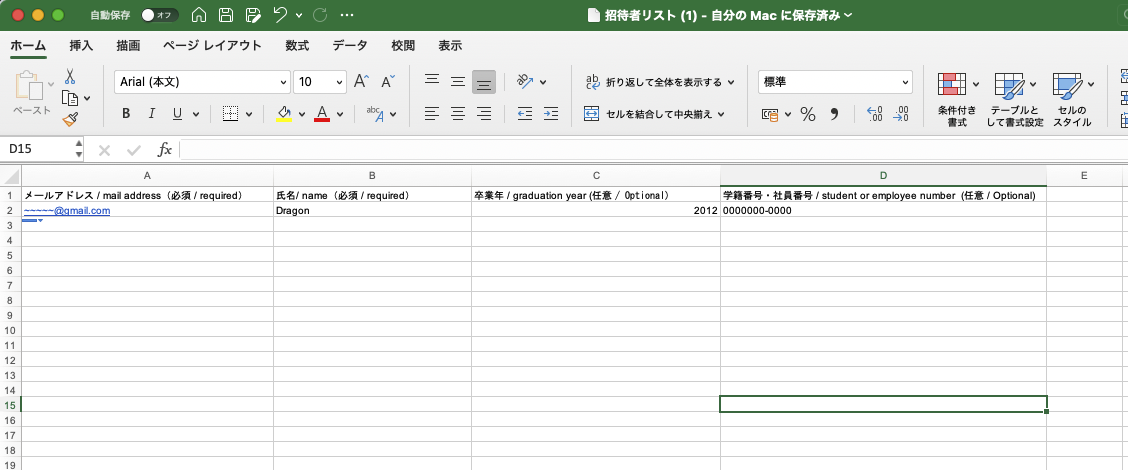This screenshot has width=1128, height=470.
Task: Toggle Italic formatting
Action: coord(152,114)
